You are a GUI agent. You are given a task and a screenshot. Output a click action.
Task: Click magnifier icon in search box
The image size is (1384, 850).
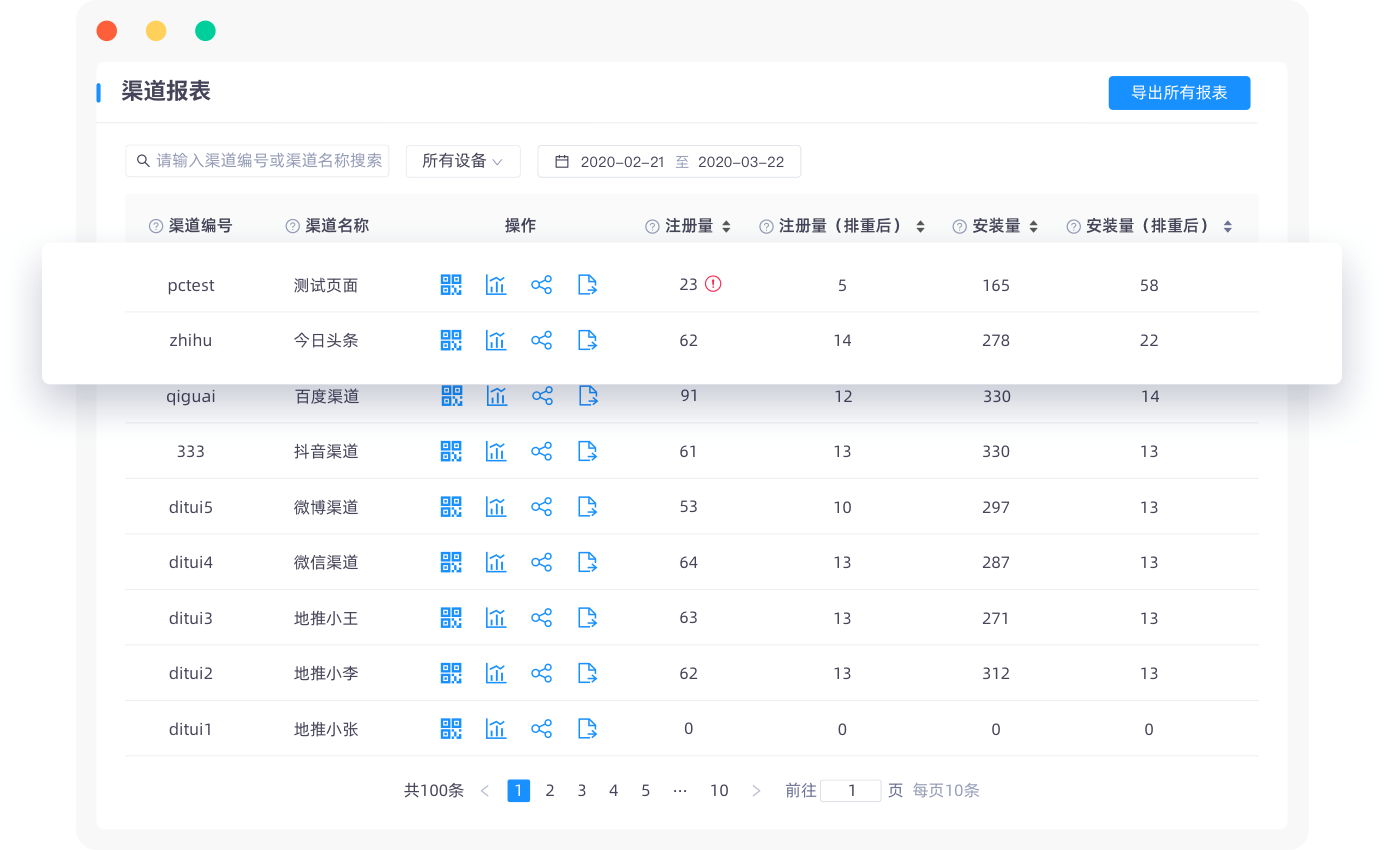click(145, 161)
